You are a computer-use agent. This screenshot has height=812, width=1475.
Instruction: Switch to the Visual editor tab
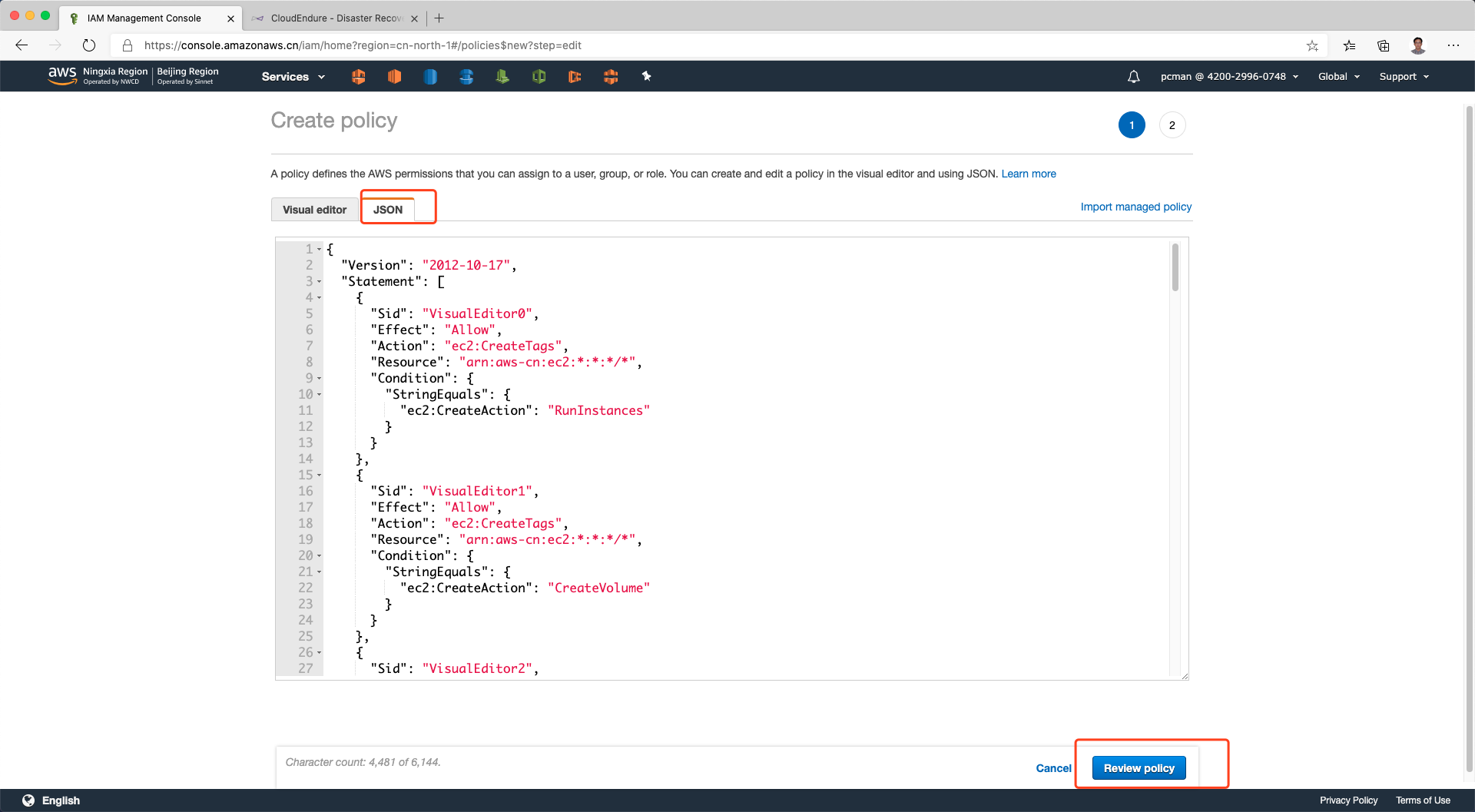click(314, 210)
